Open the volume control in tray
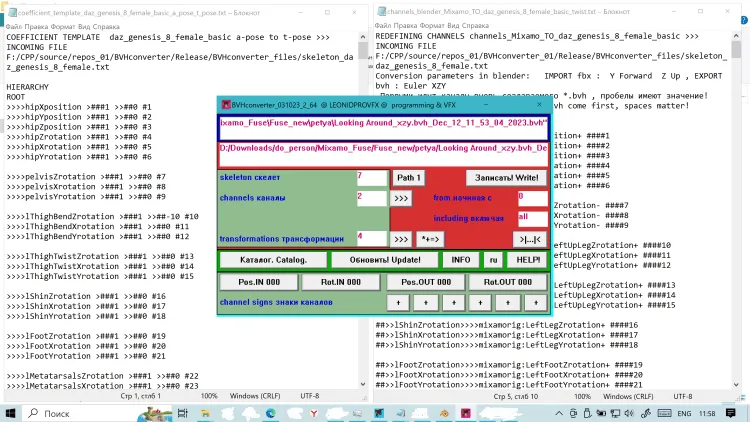This screenshot has width=750, height=422. coord(629,413)
